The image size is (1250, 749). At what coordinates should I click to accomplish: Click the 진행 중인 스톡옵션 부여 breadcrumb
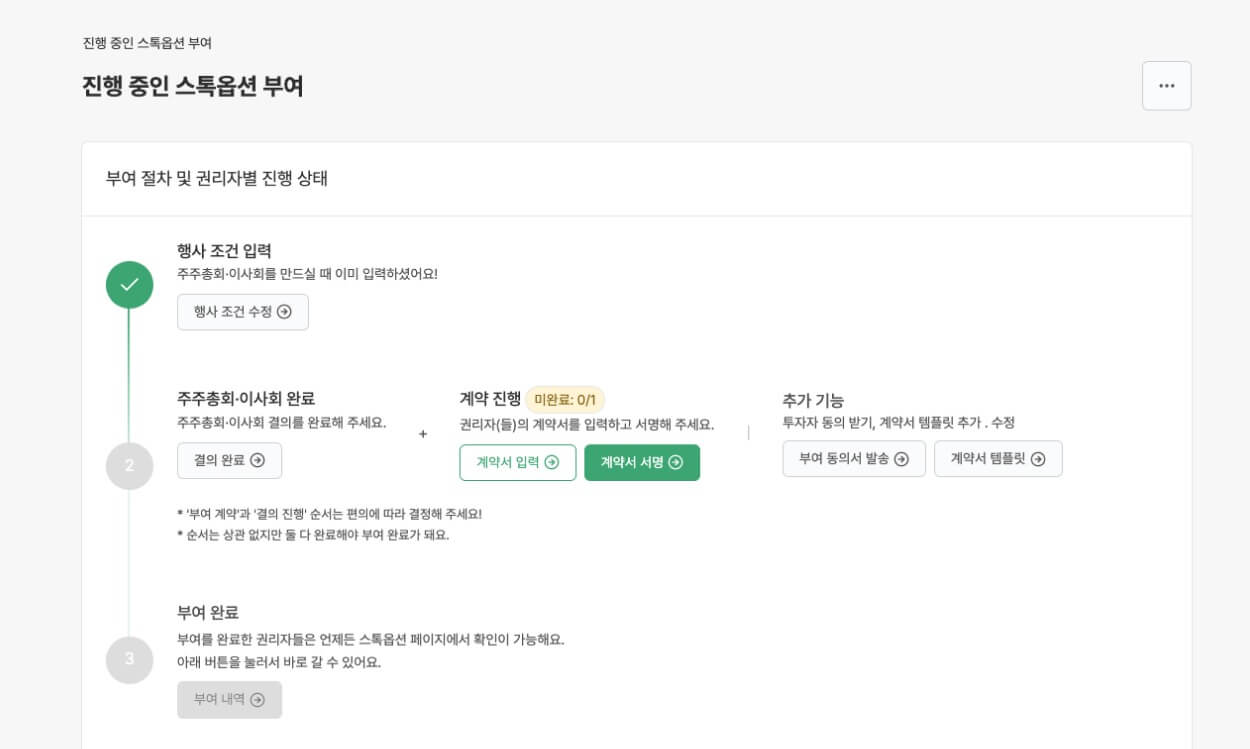point(147,43)
